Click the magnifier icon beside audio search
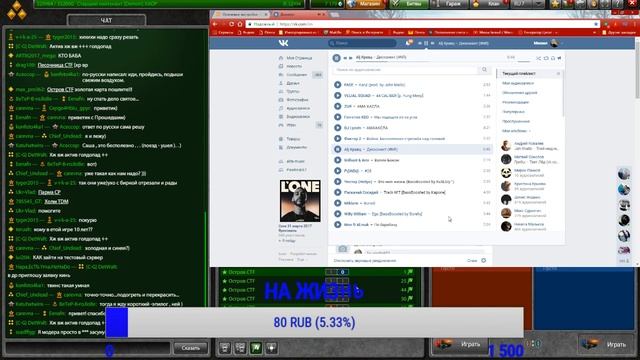This screenshot has width=640, height=360. point(484,70)
